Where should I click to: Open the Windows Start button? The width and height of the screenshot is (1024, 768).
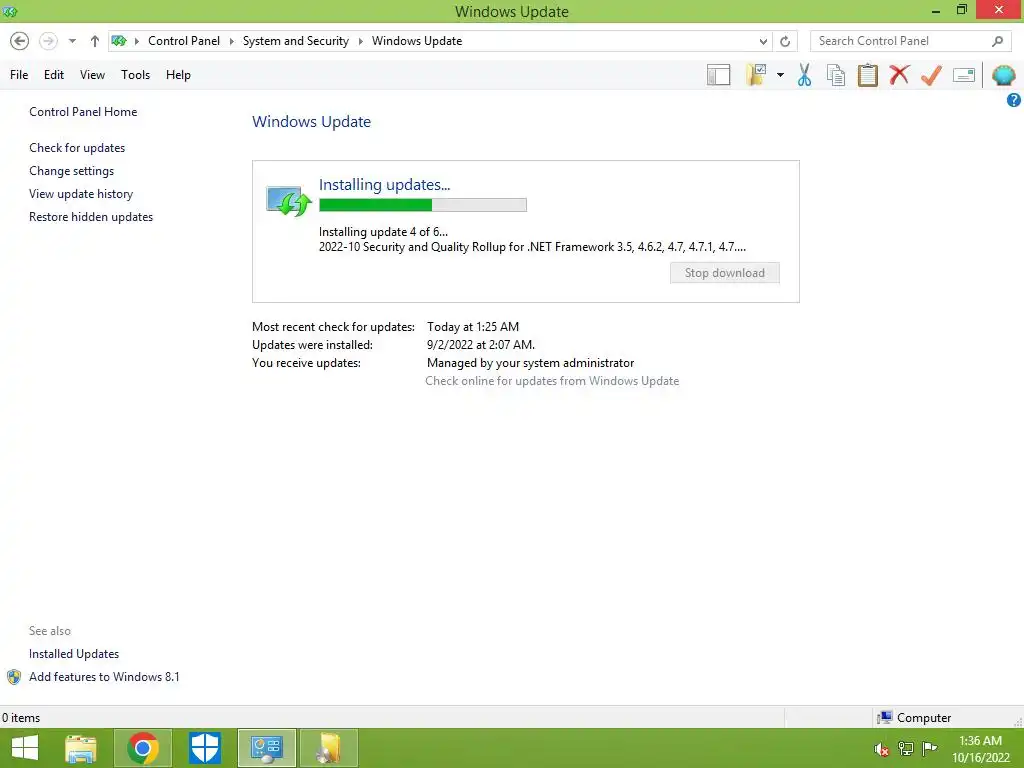[x=25, y=748]
